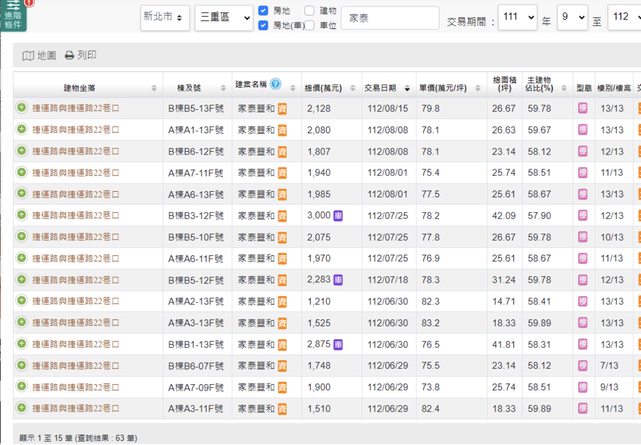Expand the green plus on B棟B5-13F row
The image size is (641, 445).
point(21,108)
